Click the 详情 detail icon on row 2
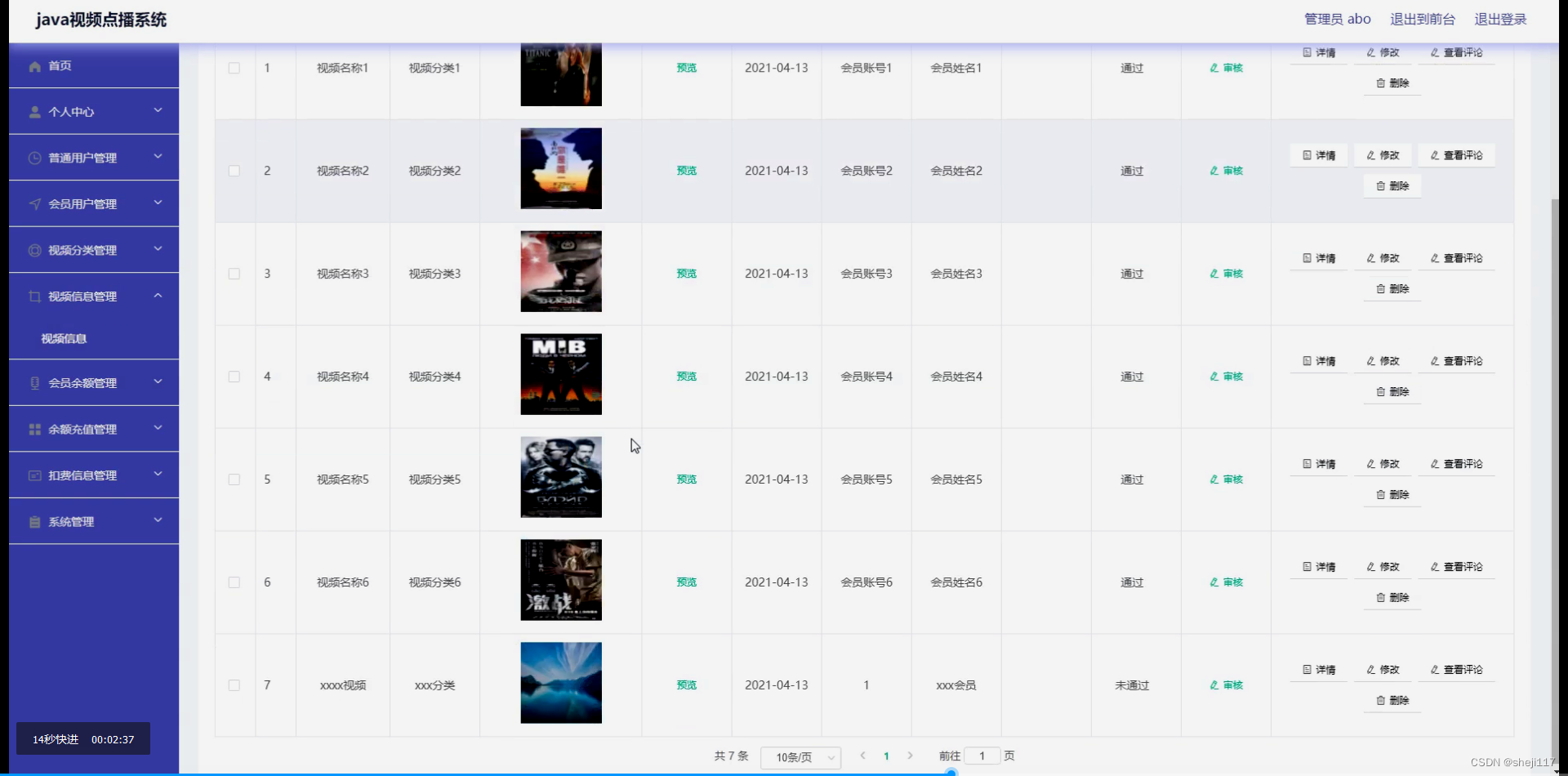Screen dimensions: 1568x776 pos(1307,154)
